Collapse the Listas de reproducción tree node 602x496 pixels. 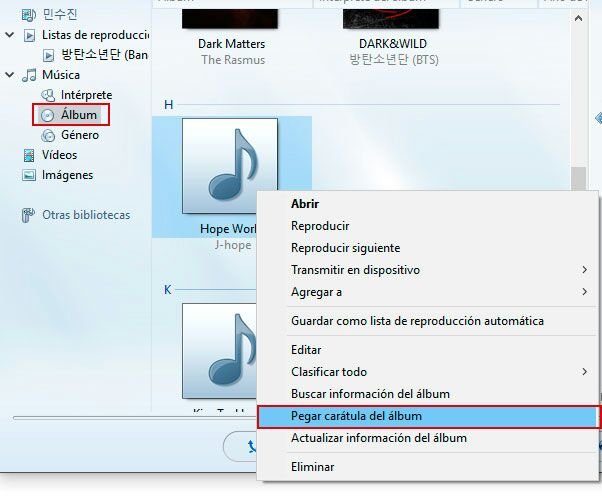coord(10,35)
